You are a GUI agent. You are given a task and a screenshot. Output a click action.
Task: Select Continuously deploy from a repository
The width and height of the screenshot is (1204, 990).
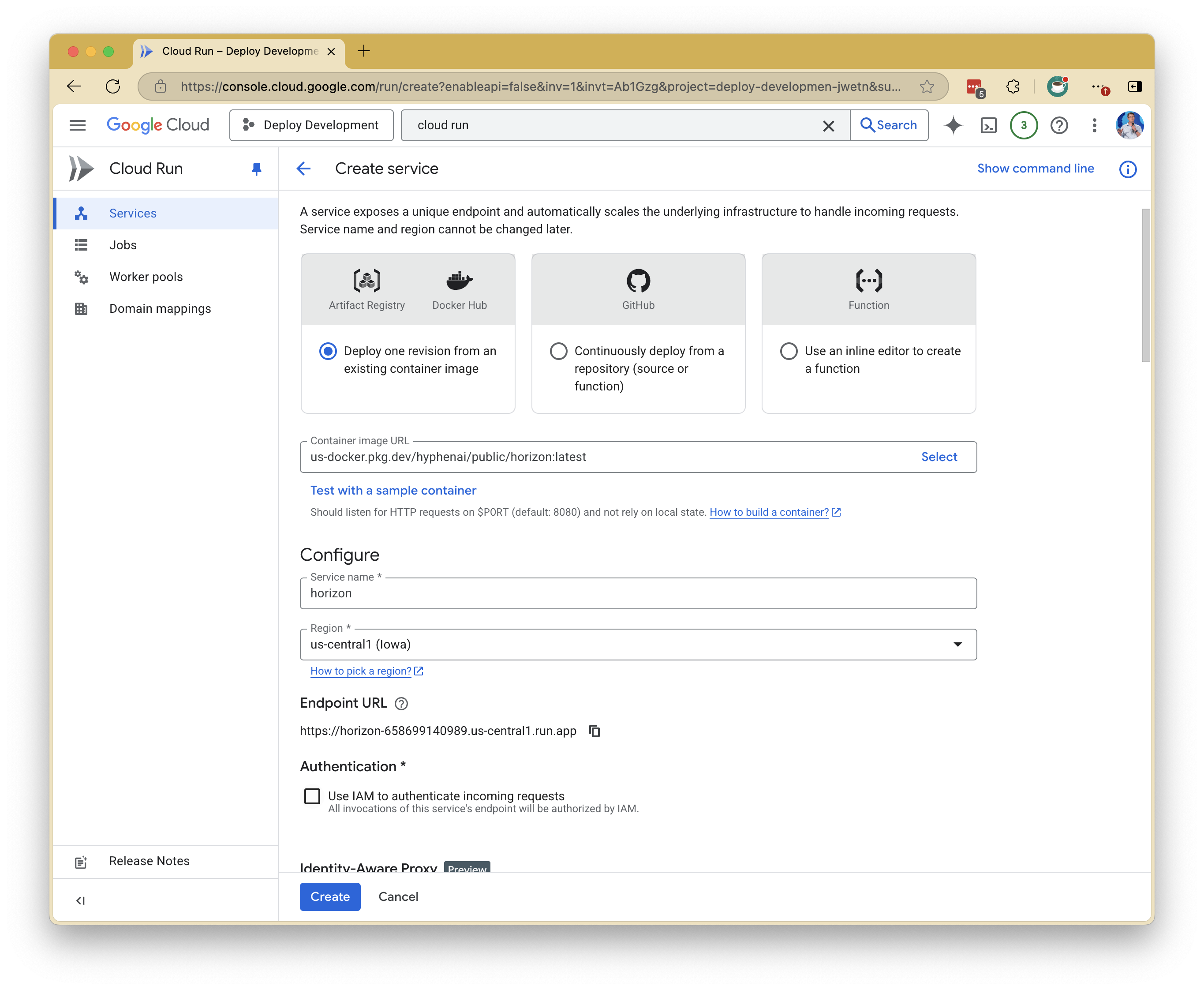(558, 351)
